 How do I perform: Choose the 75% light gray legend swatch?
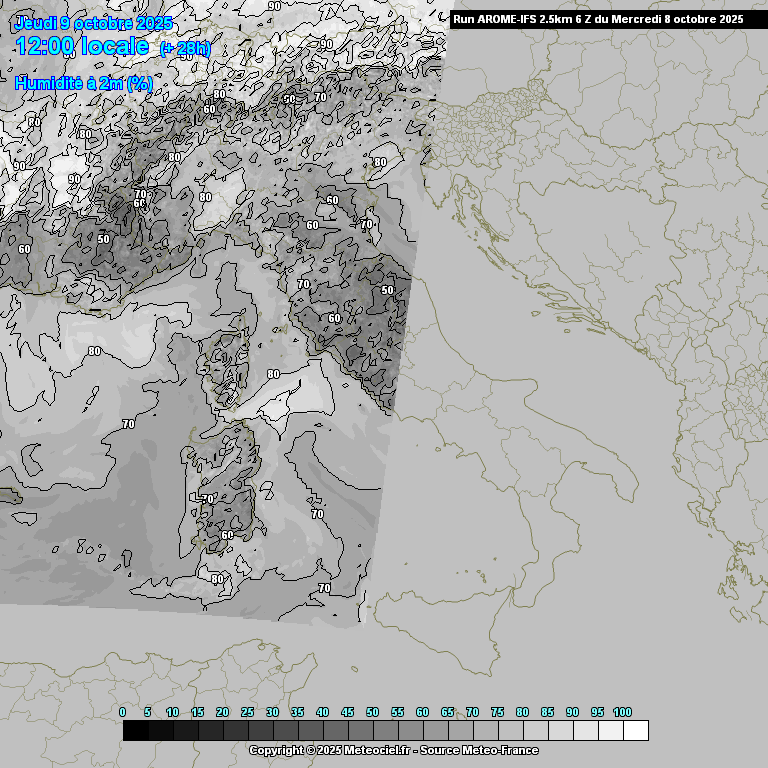pos(510,731)
